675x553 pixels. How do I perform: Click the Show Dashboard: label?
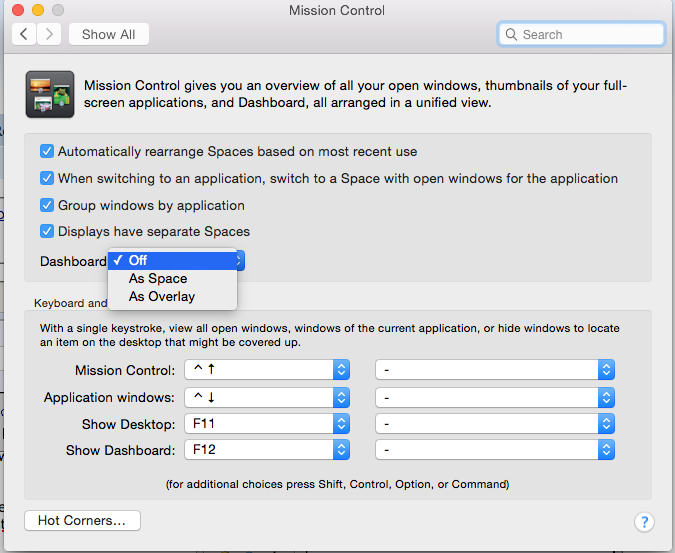click(121, 450)
